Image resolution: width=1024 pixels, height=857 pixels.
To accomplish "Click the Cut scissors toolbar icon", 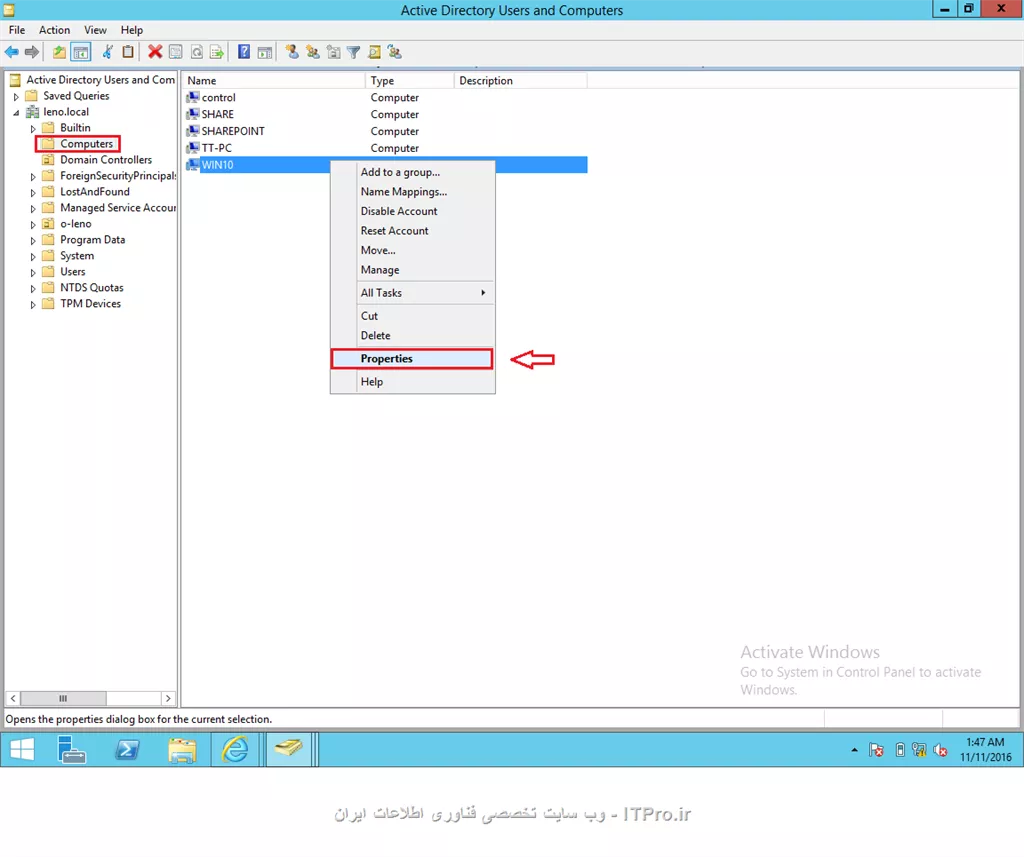I will [x=108, y=52].
